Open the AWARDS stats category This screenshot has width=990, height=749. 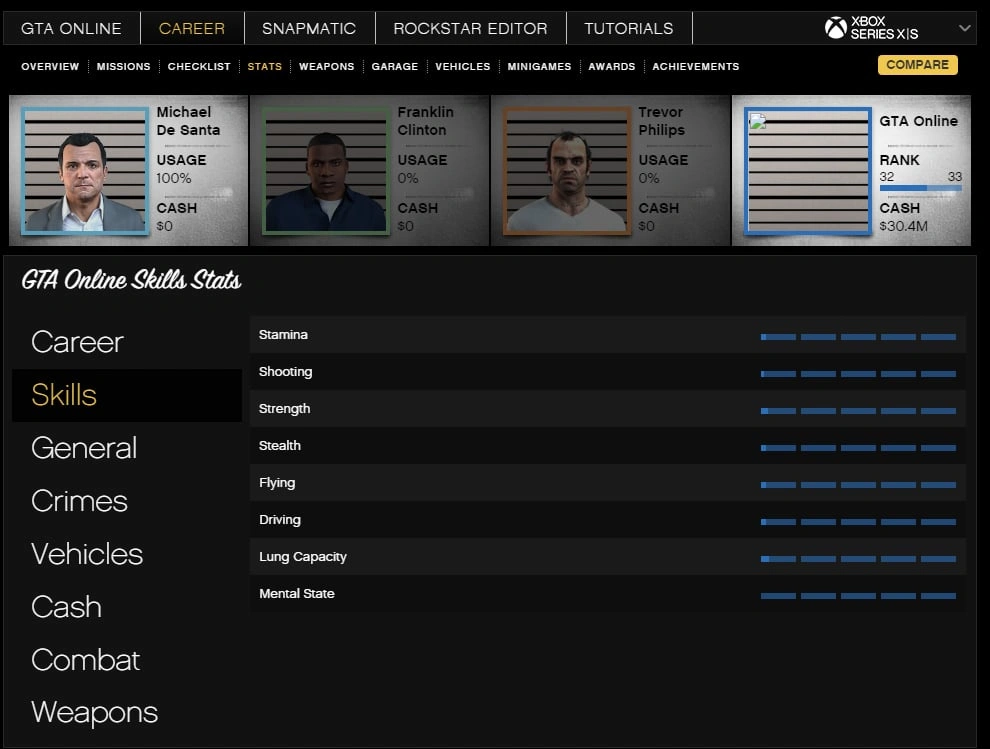pyautogui.click(x=611, y=66)
